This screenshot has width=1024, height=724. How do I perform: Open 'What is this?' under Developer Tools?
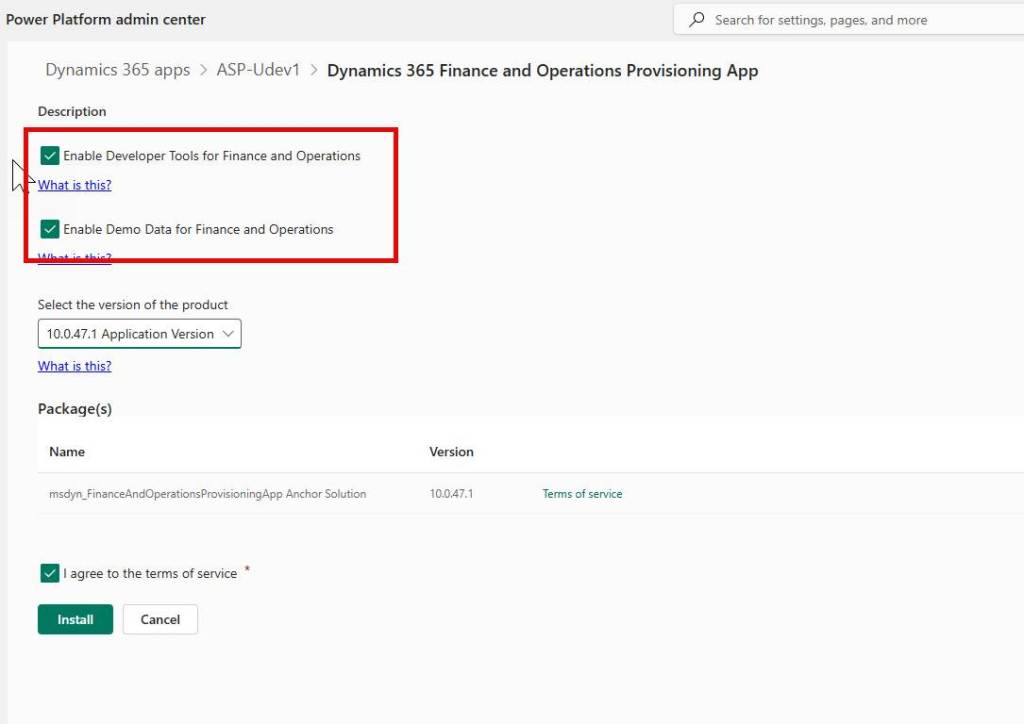point(74,185)
